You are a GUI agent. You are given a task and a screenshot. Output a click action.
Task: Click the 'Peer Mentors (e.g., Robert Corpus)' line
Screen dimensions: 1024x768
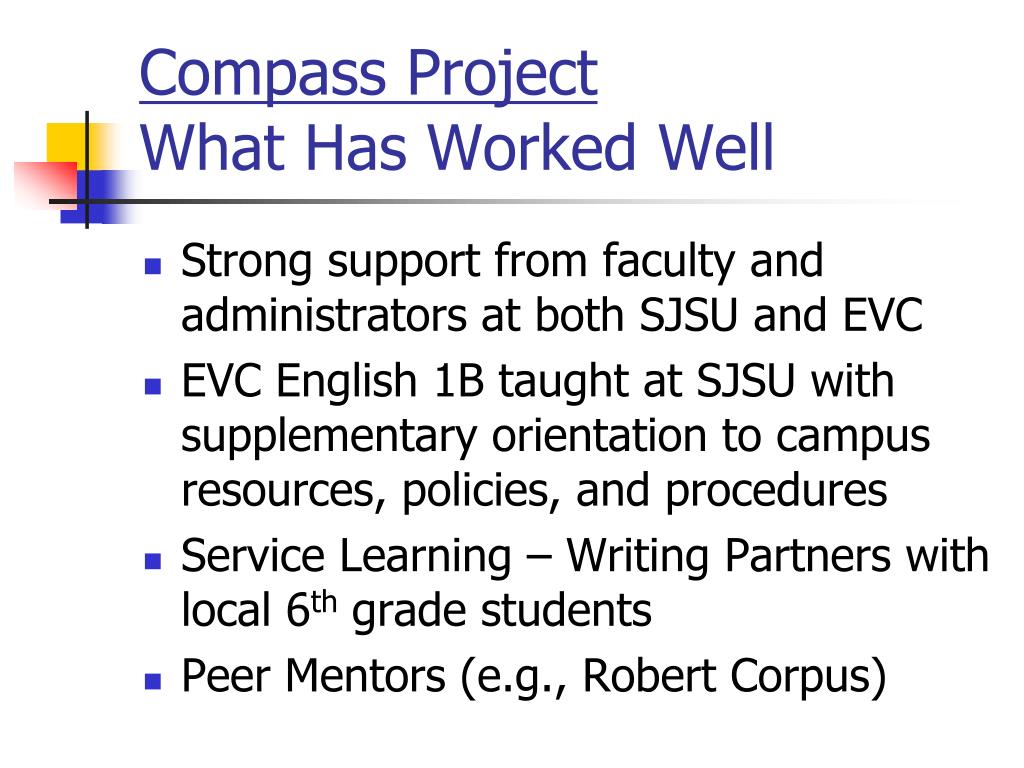pos(534,678)
